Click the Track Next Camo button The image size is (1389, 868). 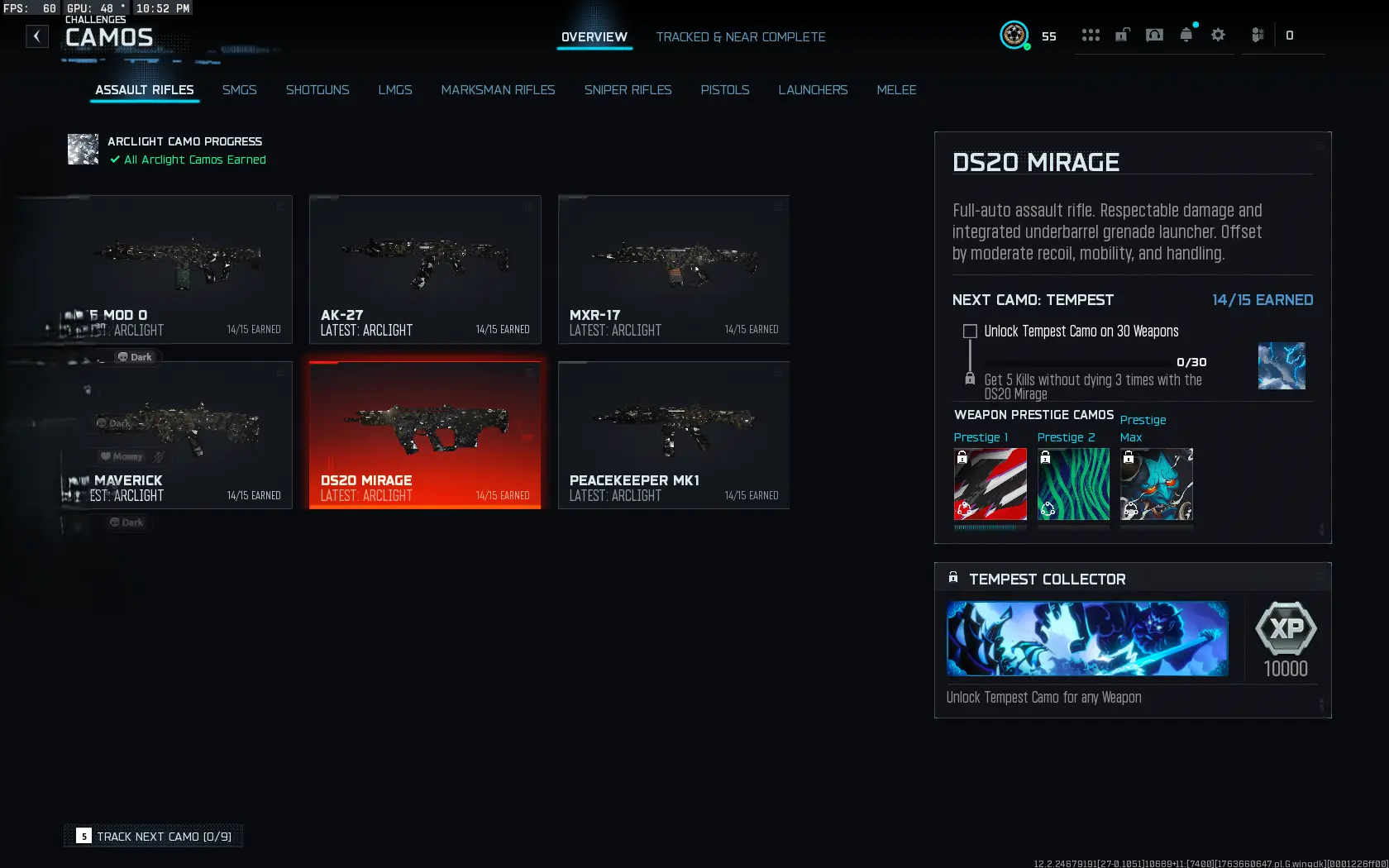tap(154, 836)
